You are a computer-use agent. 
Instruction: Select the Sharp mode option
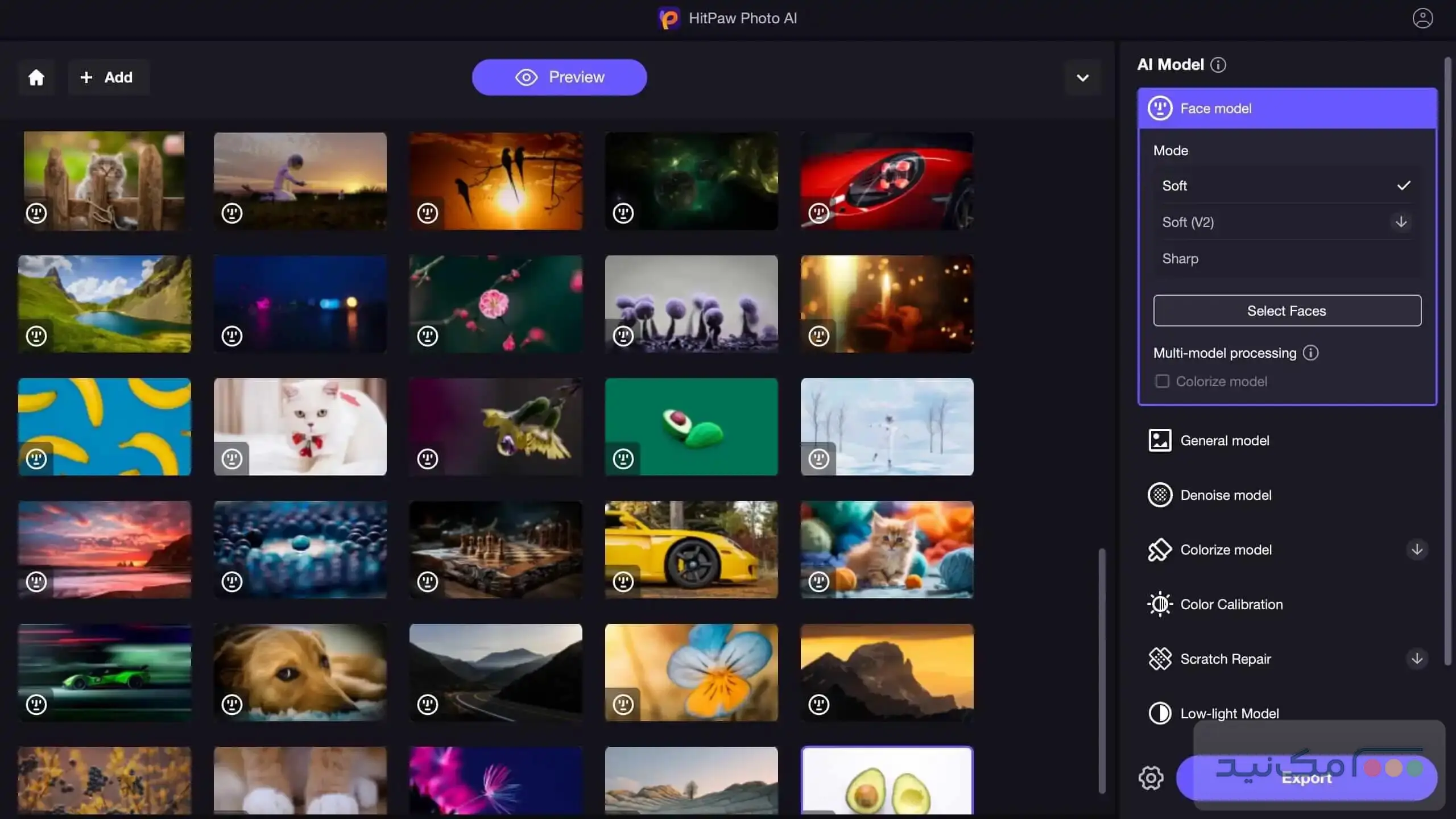pos(1180,258)
